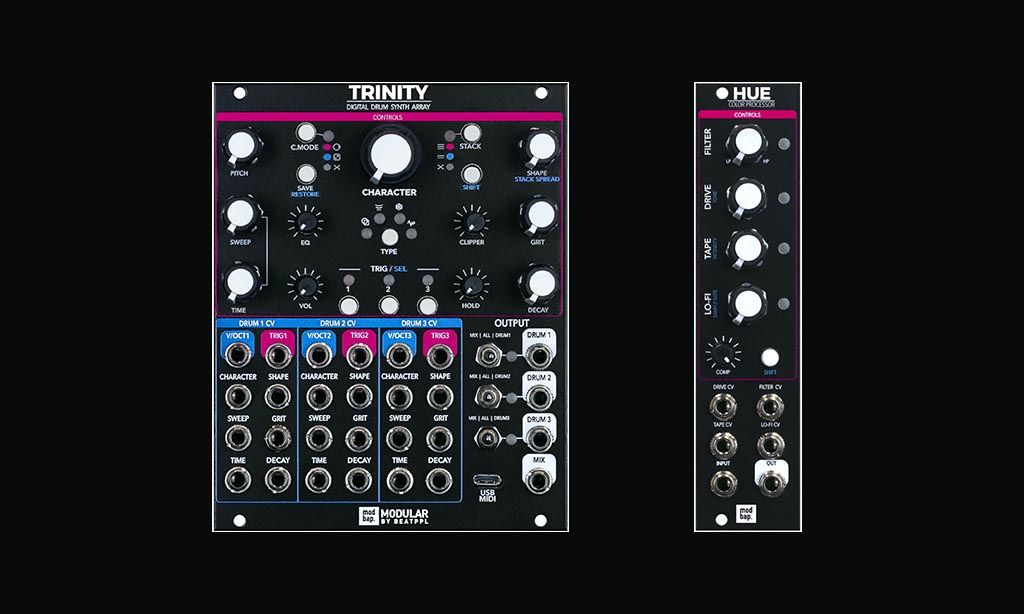Flip the MIX | ALL | DRUM1 switch
Screen dimensions: 1024x614
coord(487,356)
